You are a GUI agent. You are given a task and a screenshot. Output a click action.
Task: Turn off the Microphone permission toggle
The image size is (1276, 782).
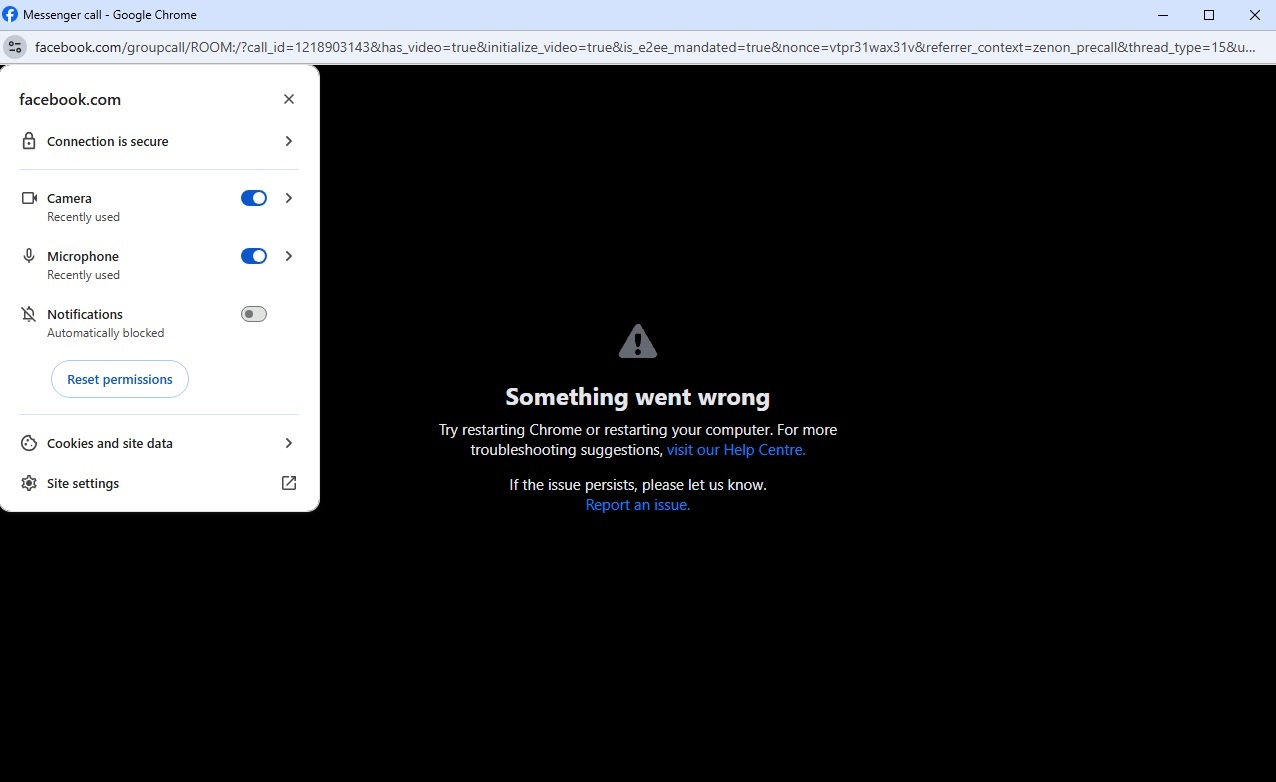254,256
